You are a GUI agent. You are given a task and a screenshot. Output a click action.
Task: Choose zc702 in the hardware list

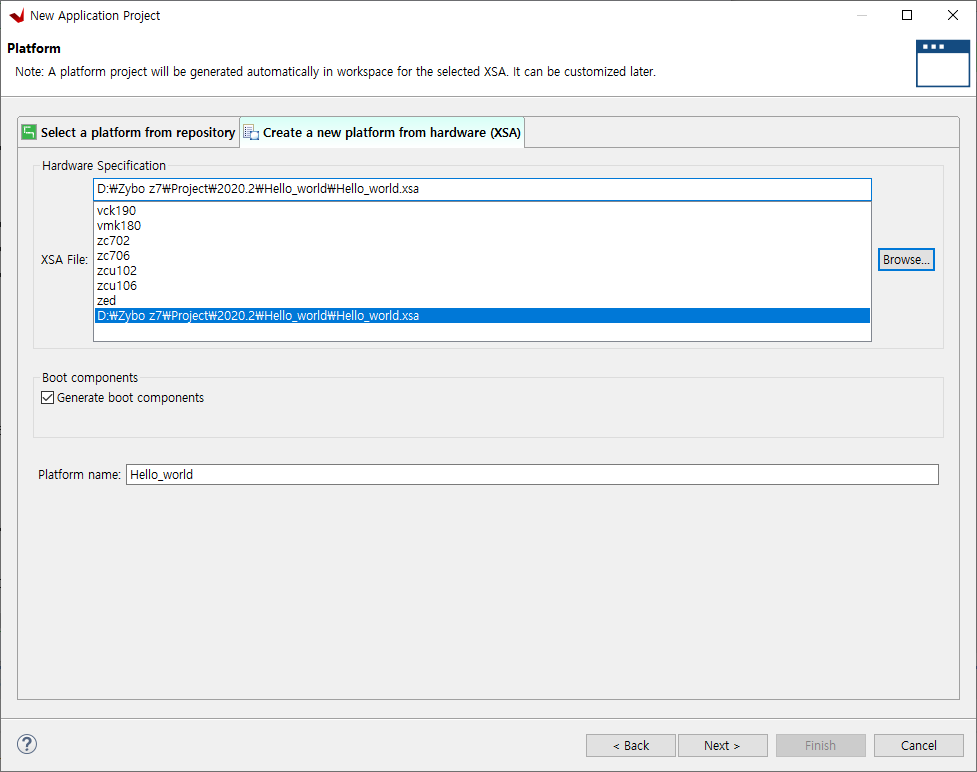click(x=482, y=241)
